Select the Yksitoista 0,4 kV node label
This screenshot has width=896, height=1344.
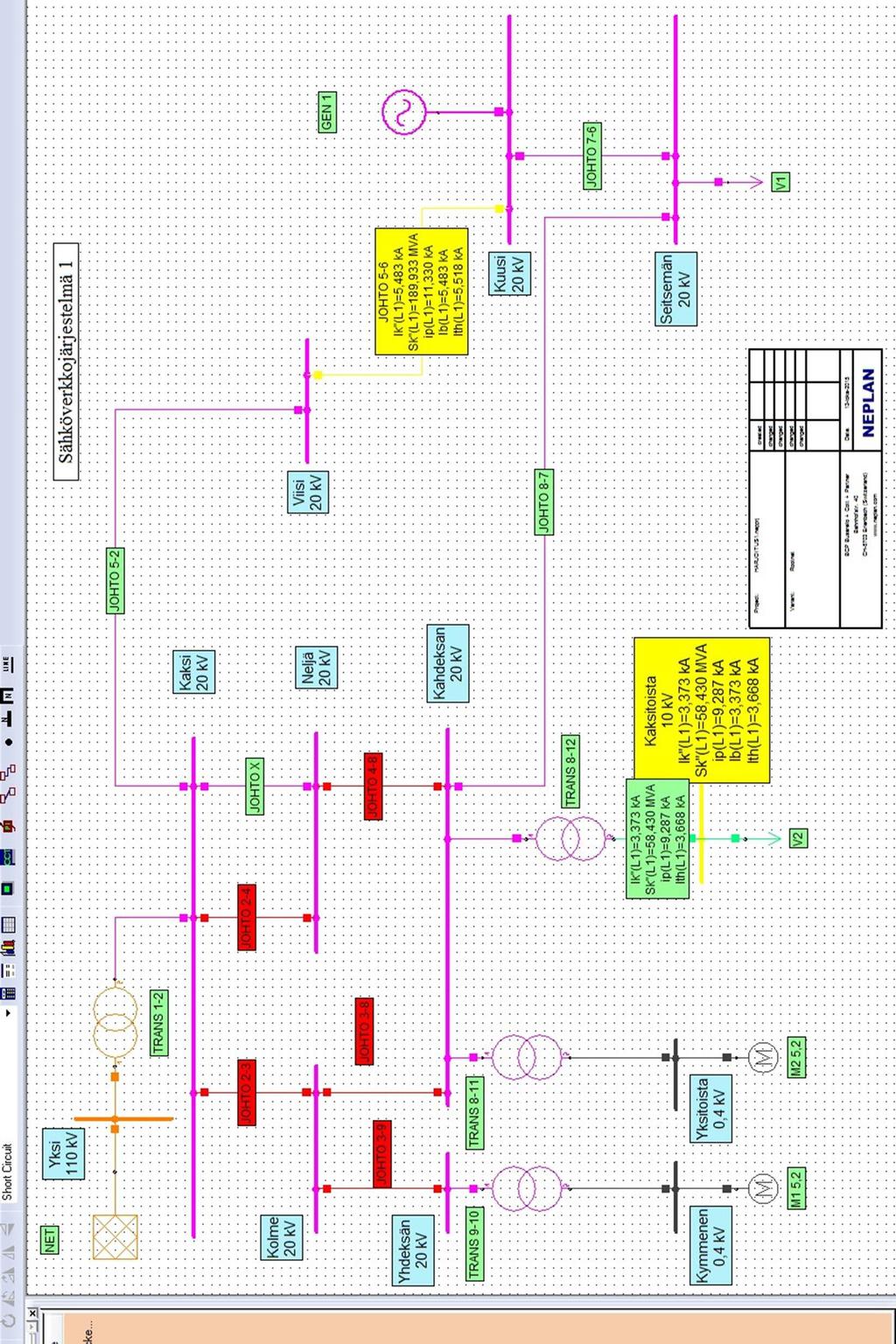click(x=710, y=1109)
